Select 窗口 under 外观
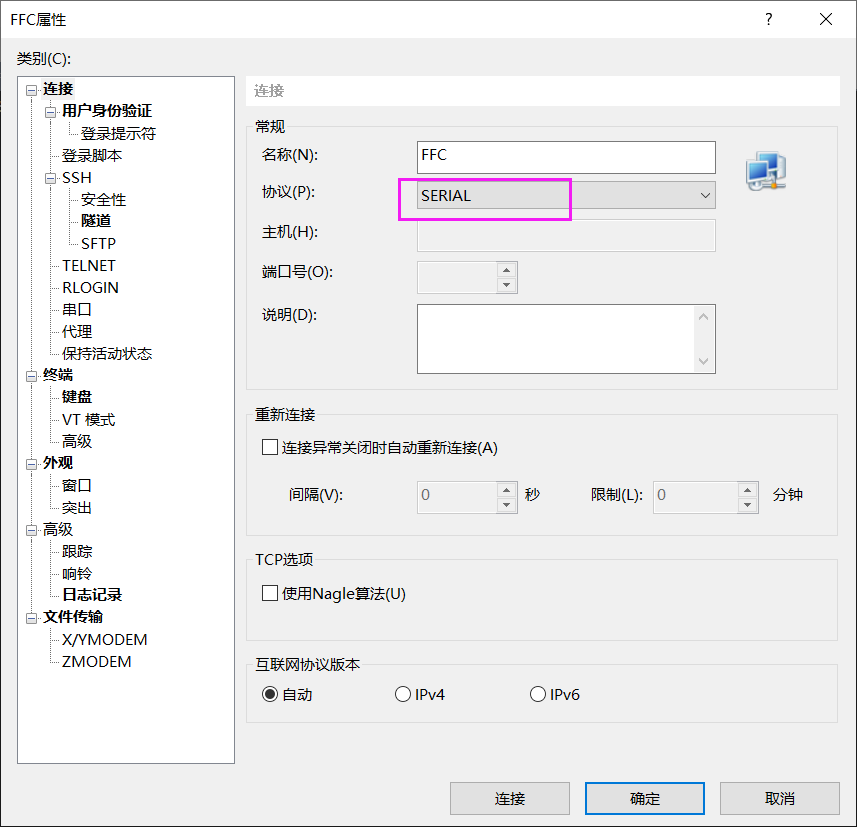Screen dimensions: 857x827 click(x=77, y=485)
